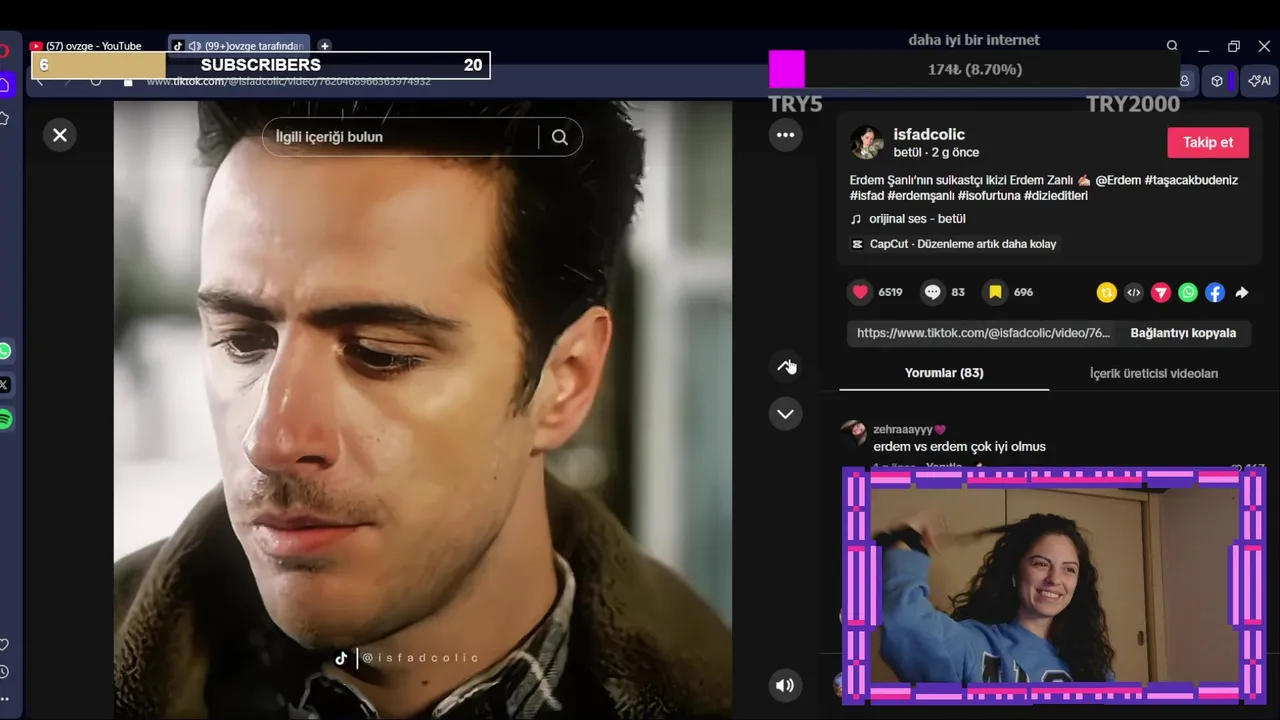Open isfadcolic username link
The image size is (1280, 720).
pos(929,134)
